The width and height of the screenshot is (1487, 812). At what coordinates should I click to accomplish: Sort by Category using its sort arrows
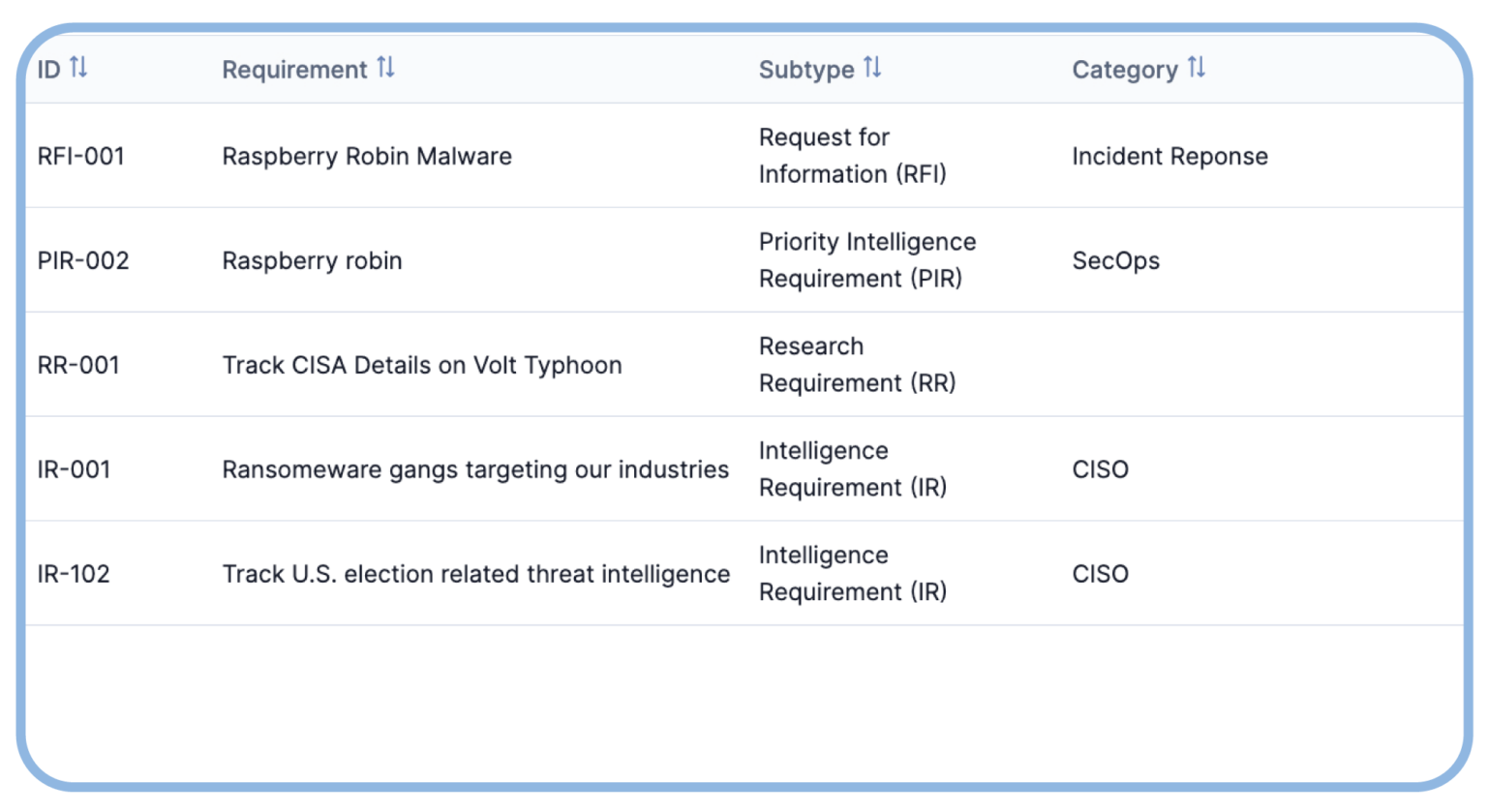(1197, 69)
